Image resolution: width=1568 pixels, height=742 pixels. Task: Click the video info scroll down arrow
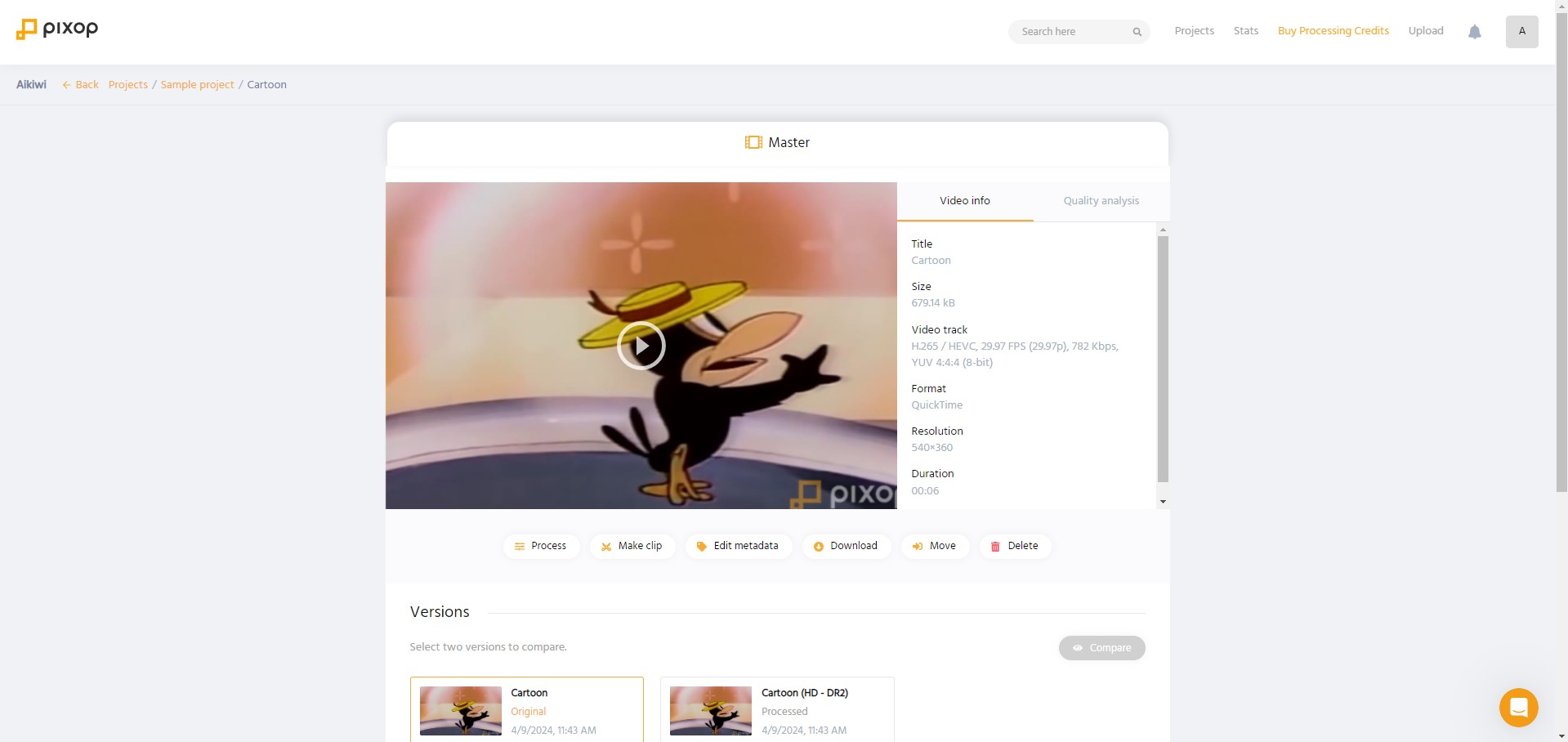coord(1163,502)
